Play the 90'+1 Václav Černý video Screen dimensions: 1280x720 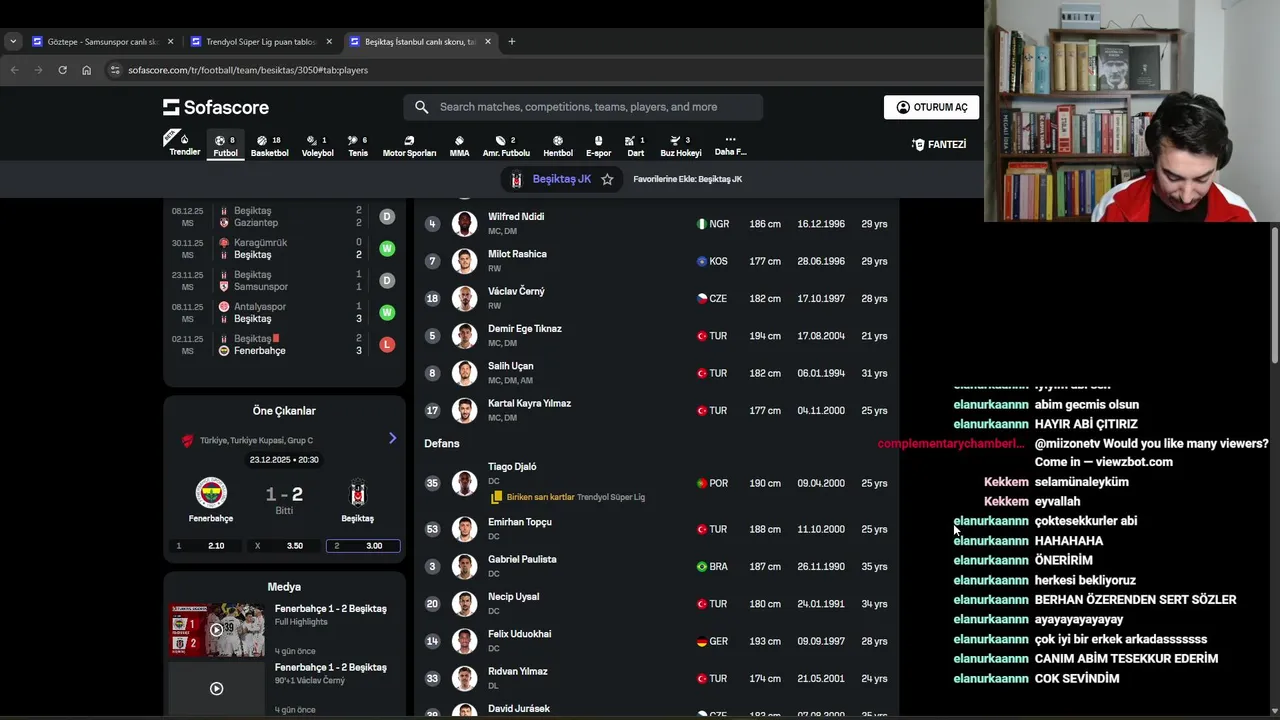[217, 689]
